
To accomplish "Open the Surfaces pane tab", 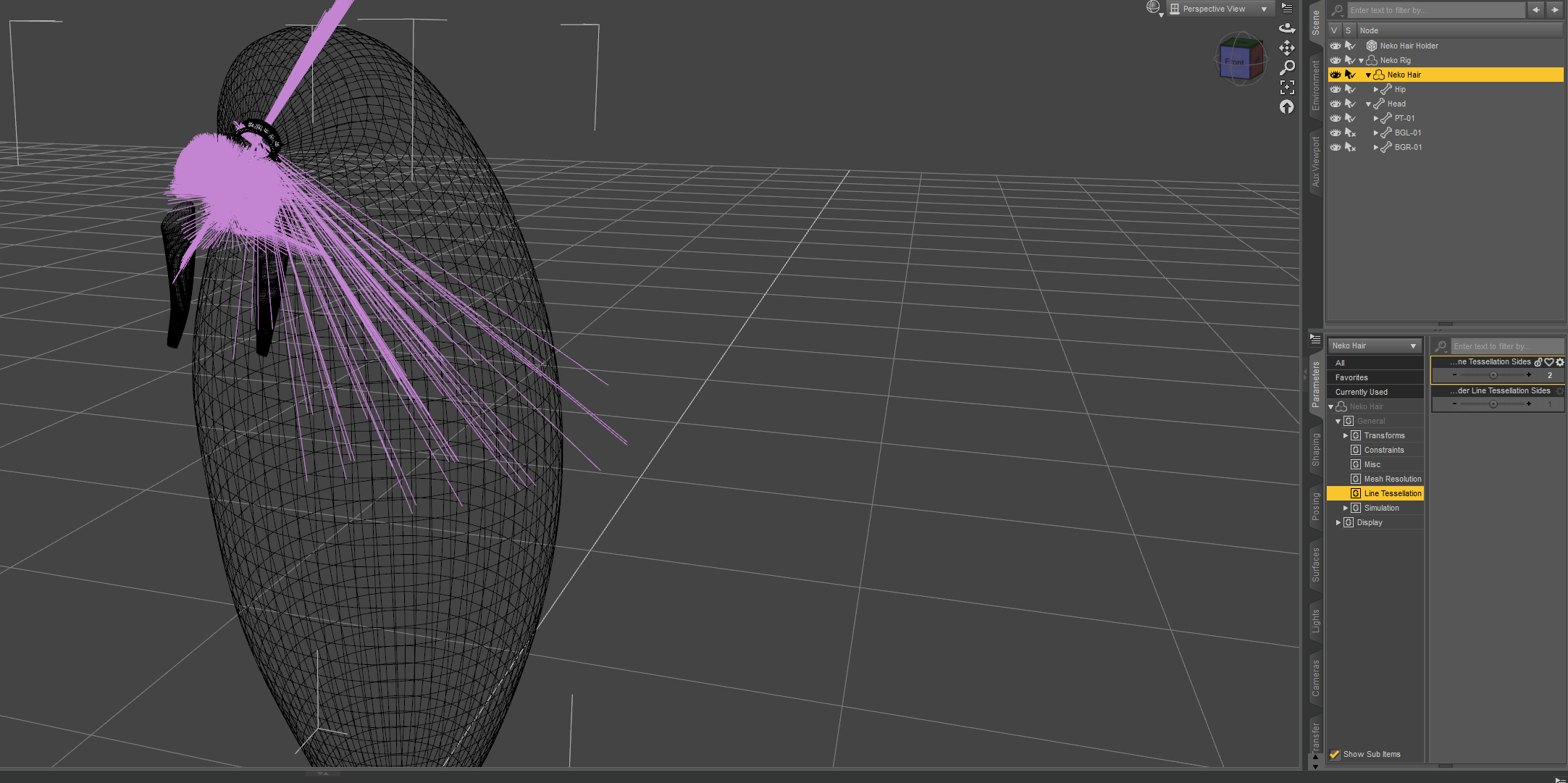I will tap(1315, 564).
